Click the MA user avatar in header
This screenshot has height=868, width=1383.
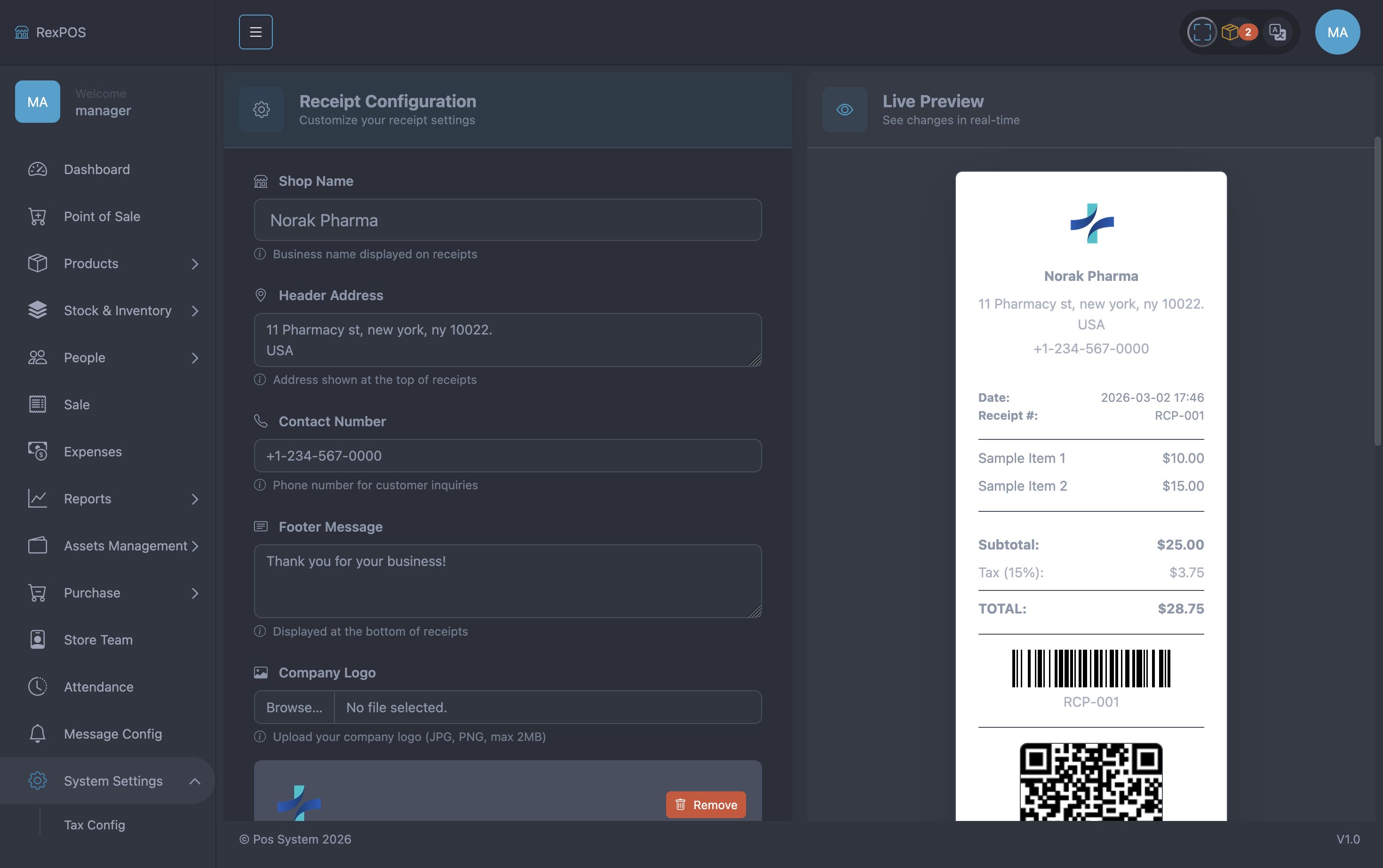[1336, 32]
